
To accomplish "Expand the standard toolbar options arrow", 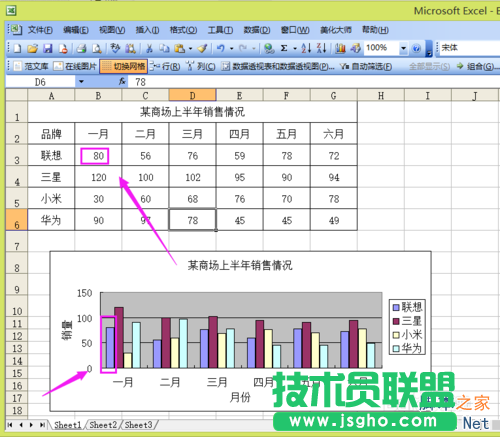I will pyautogui.click(x=429, y=49).
